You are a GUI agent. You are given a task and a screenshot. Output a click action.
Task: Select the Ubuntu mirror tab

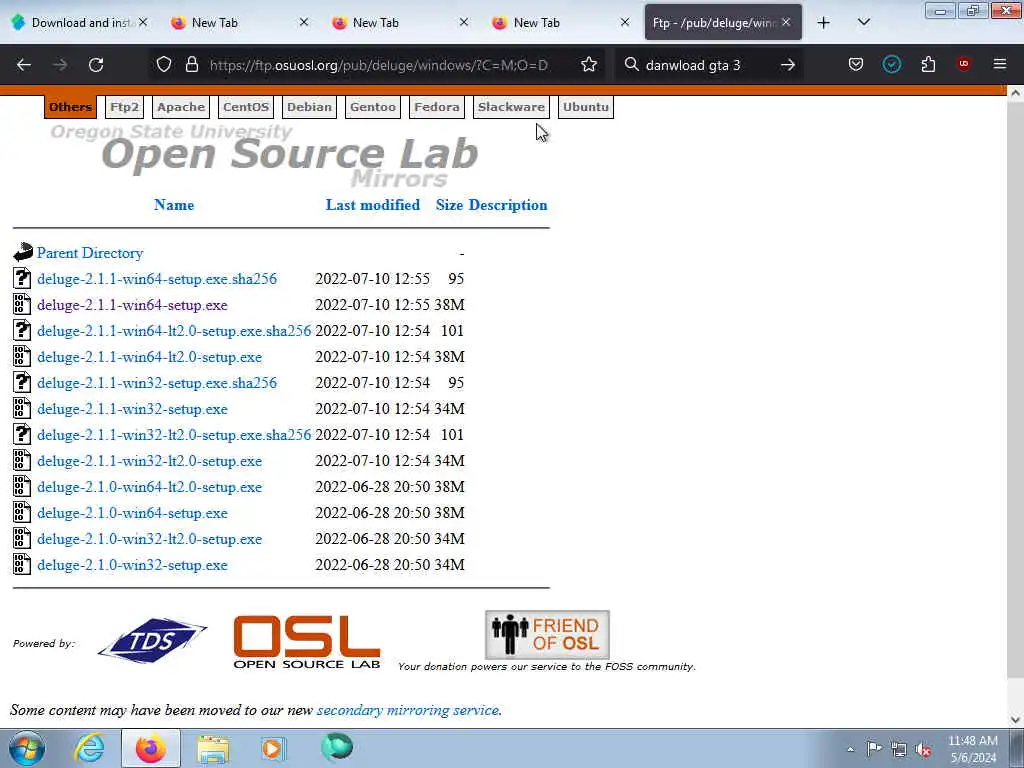click(585, 107)
